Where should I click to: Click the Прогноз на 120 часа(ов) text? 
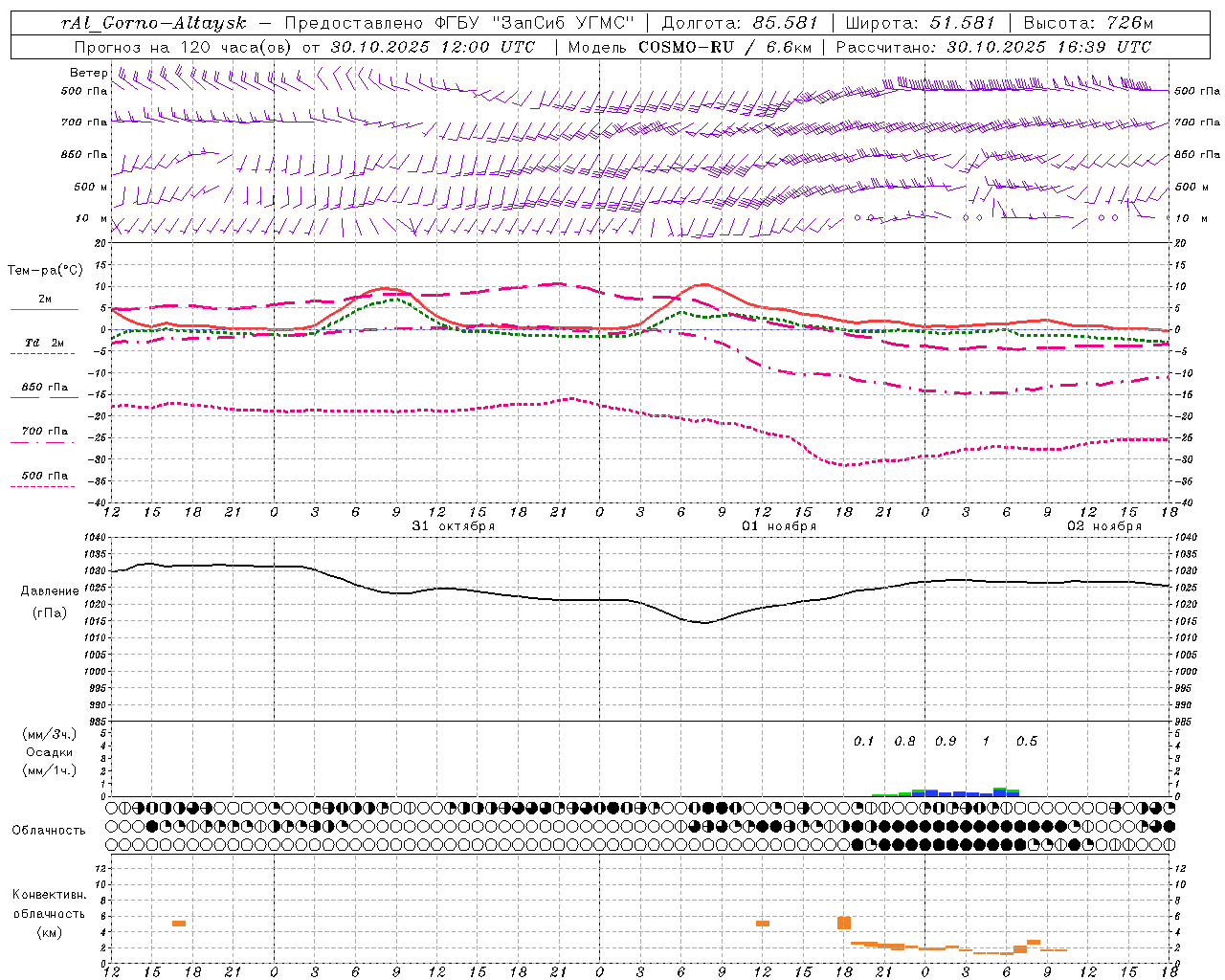tap(185, 47)
